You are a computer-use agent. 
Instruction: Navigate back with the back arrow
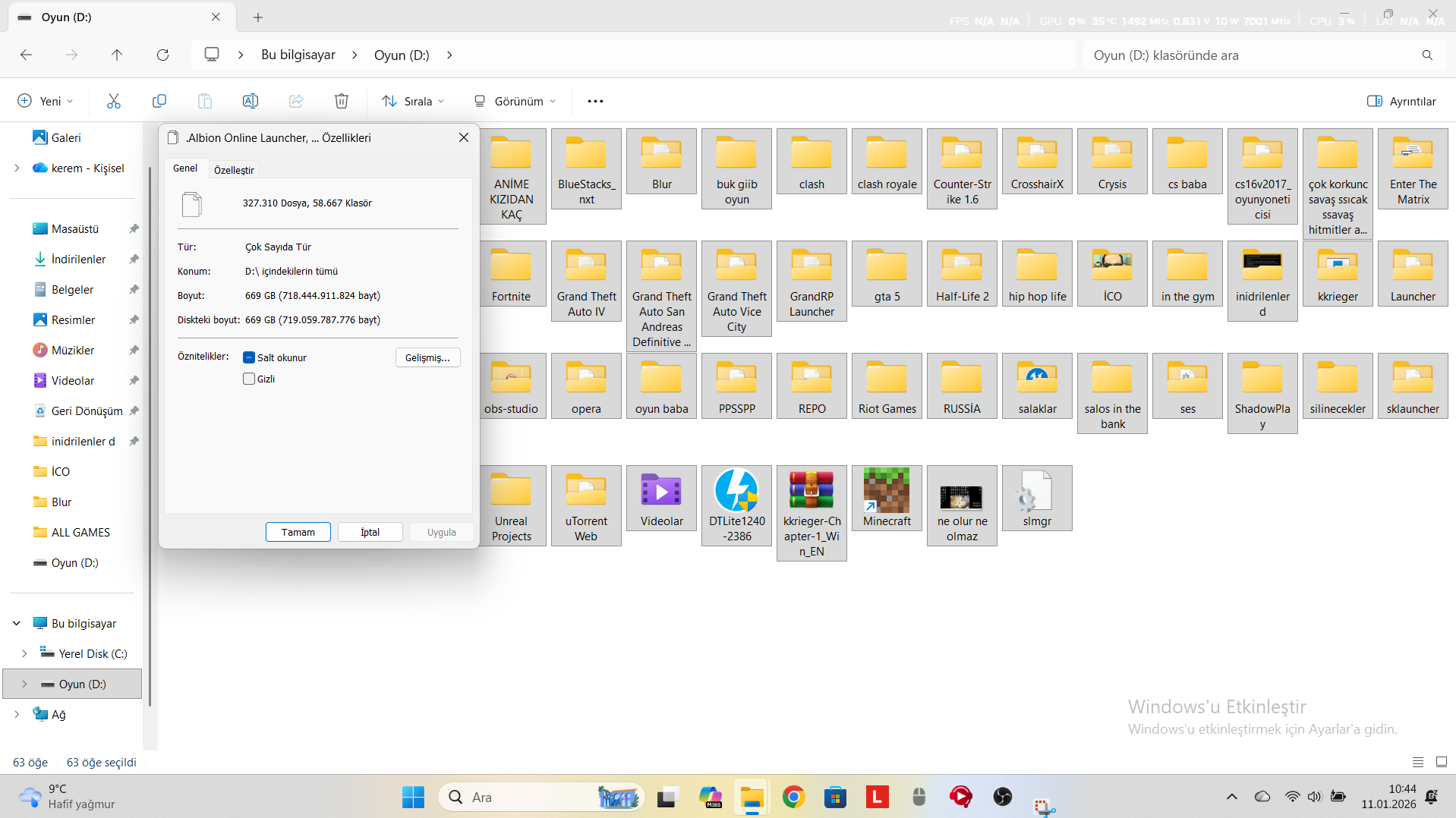click(x=26, y=55)
